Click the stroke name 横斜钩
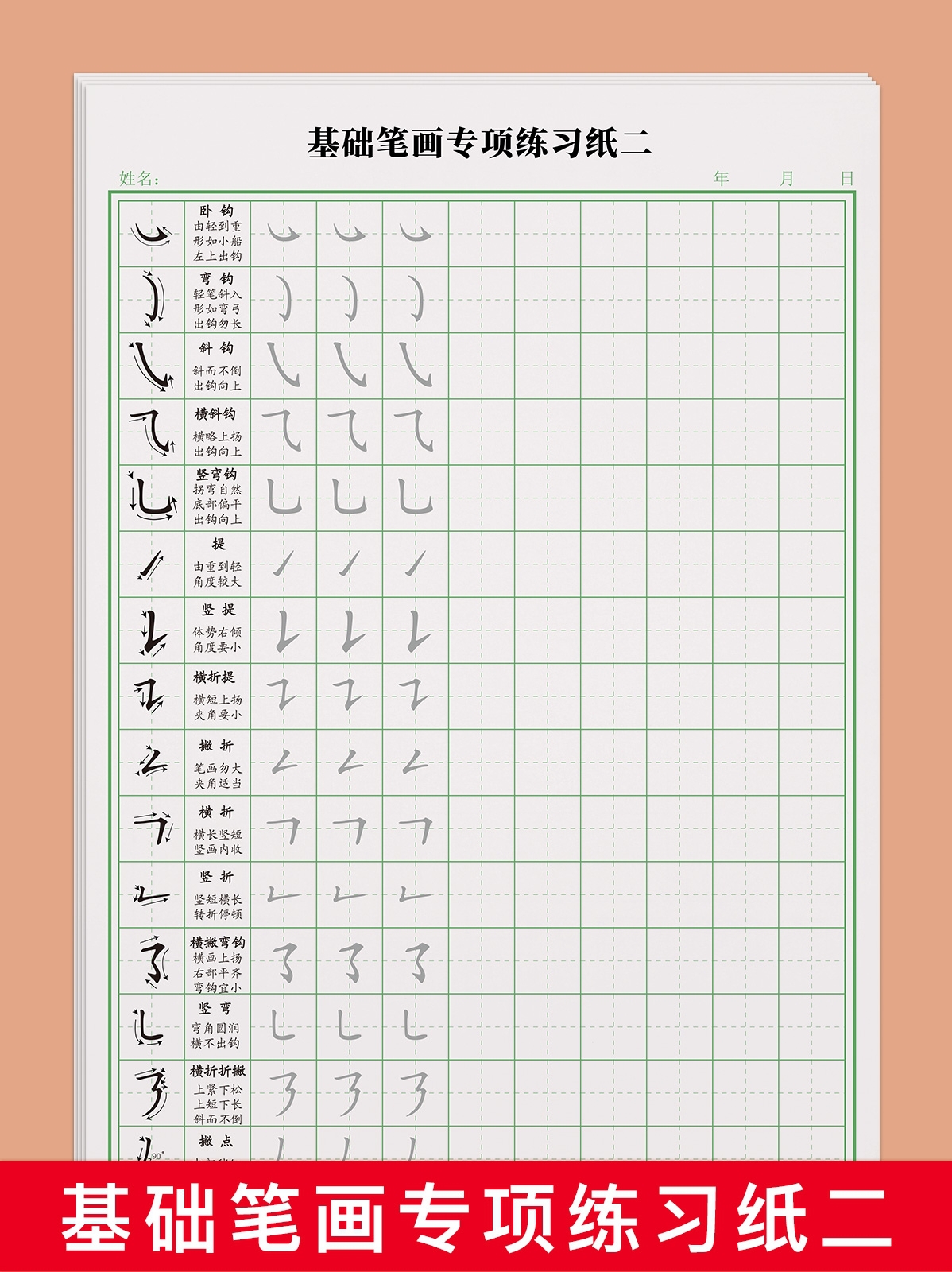This screenshot has width=952, height=1272. tap(215, 414)
